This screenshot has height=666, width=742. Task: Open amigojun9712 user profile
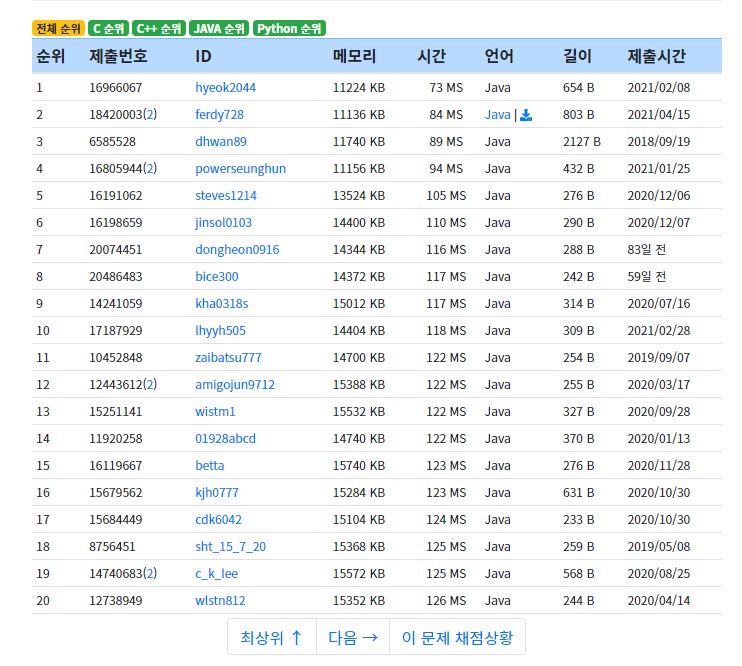[x=235, y=385]
